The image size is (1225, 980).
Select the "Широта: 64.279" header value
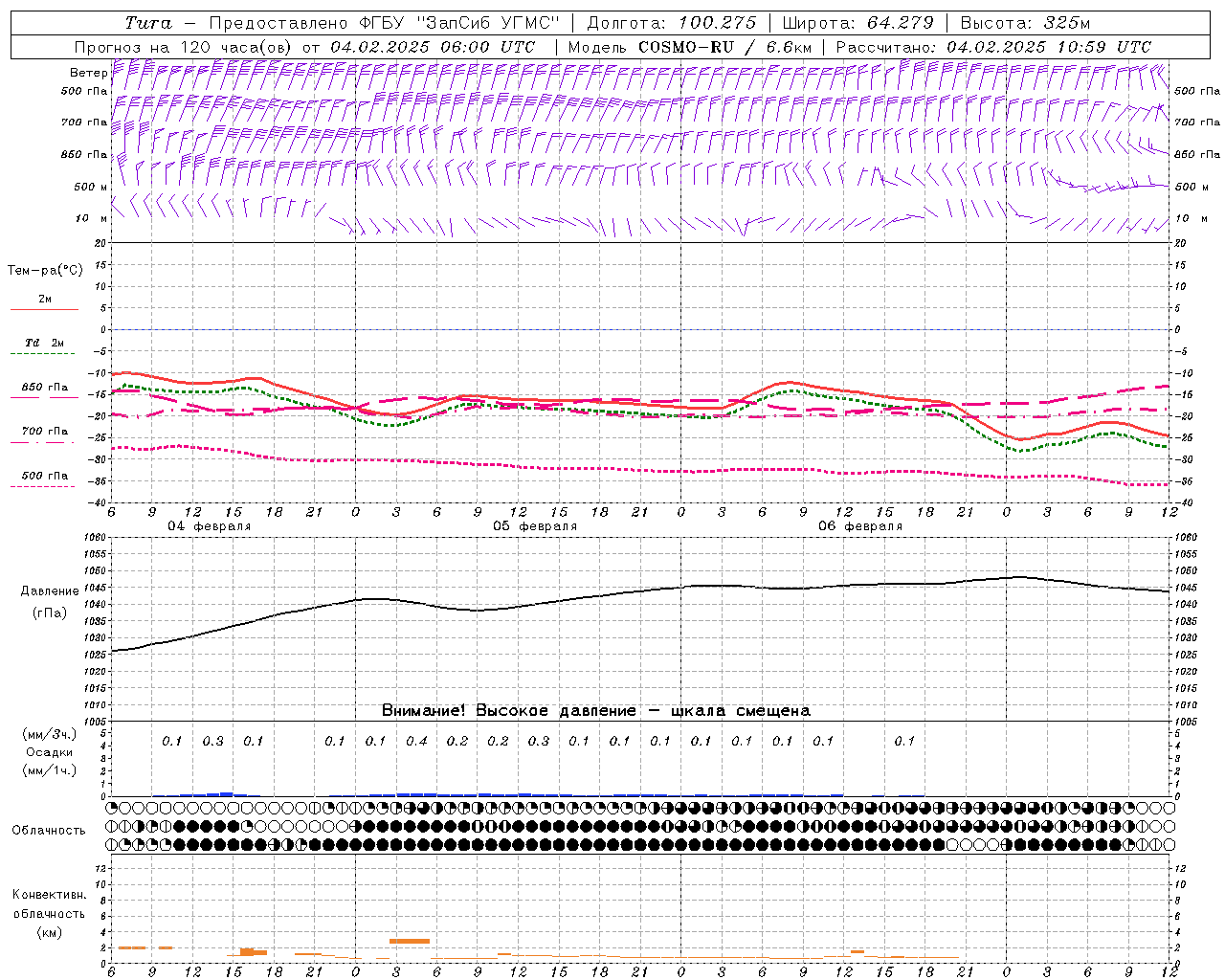click(857, 23)
